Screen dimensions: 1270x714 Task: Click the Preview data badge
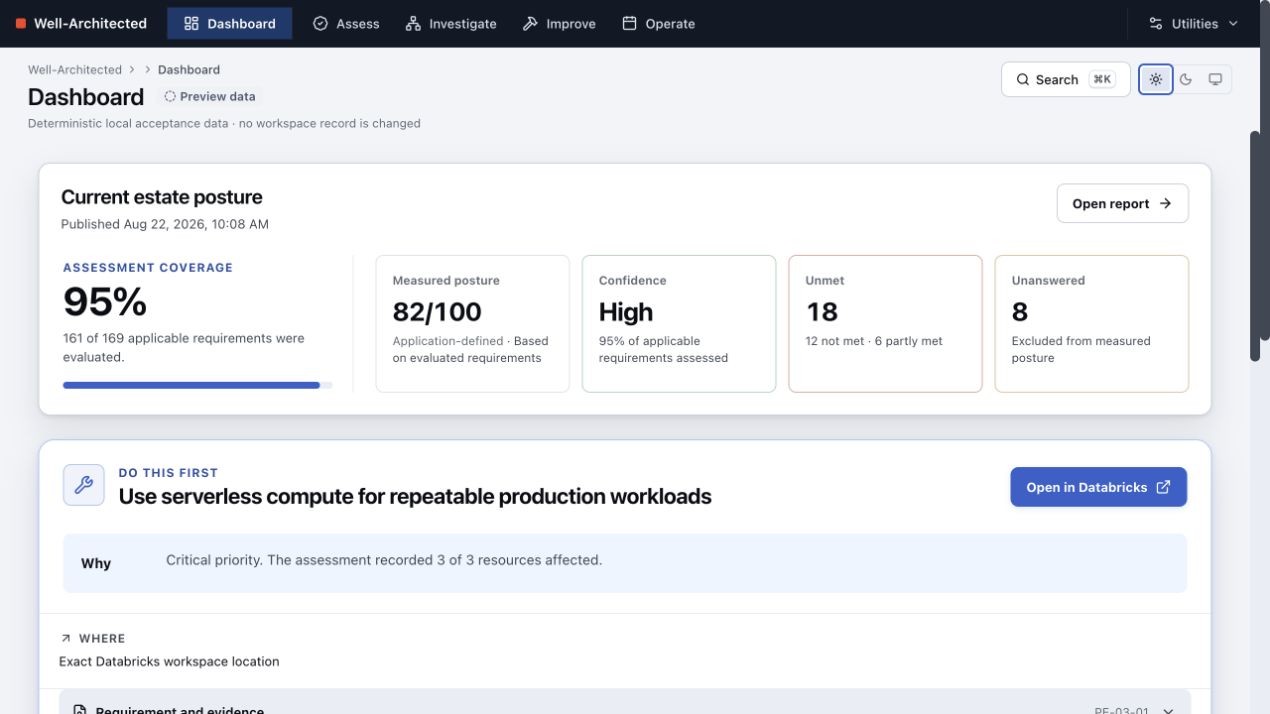210,97
